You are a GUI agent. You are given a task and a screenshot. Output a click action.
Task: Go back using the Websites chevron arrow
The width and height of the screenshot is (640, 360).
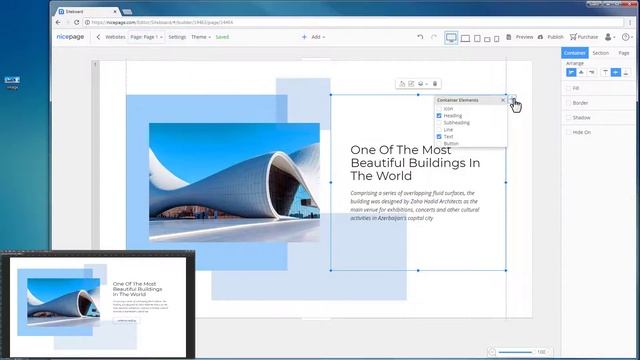(x=98, y=37)
